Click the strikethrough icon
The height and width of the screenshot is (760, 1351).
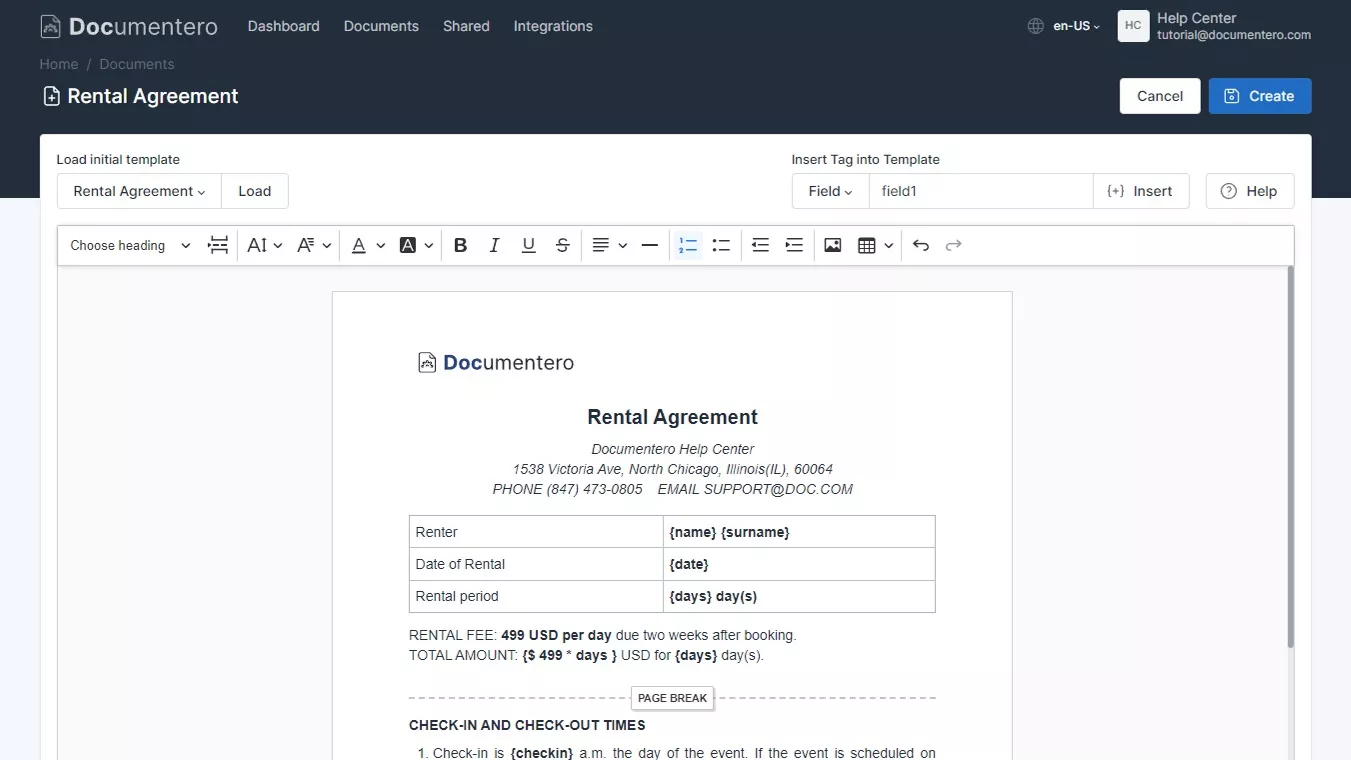pyautogui.click(x=563, y=246)
